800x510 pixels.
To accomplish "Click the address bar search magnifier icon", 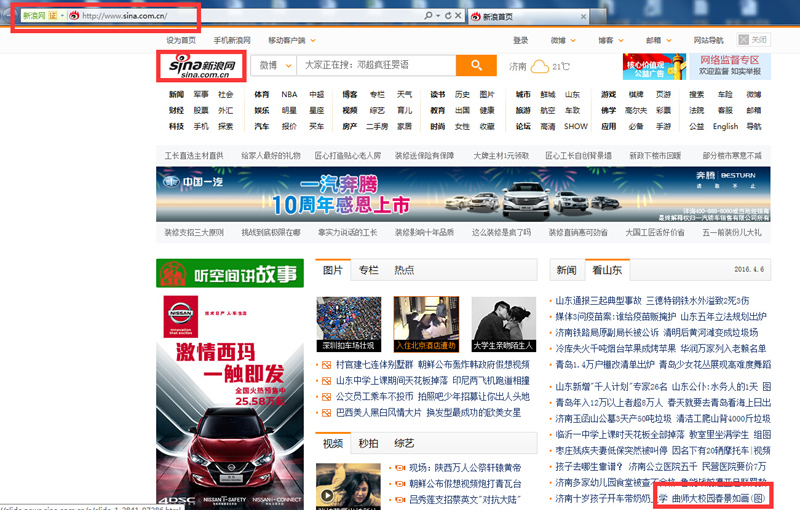I will 428,17.
